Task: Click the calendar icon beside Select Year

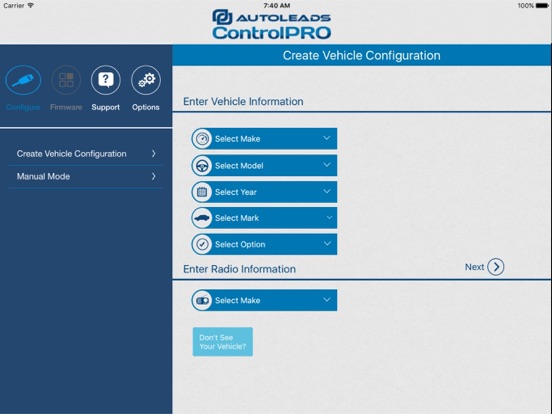Action: pyautogui.click(x=202, y=192)
